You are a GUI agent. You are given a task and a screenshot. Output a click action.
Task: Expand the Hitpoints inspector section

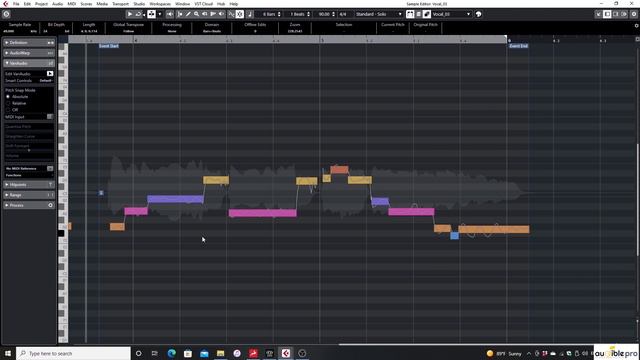[29, 185]
